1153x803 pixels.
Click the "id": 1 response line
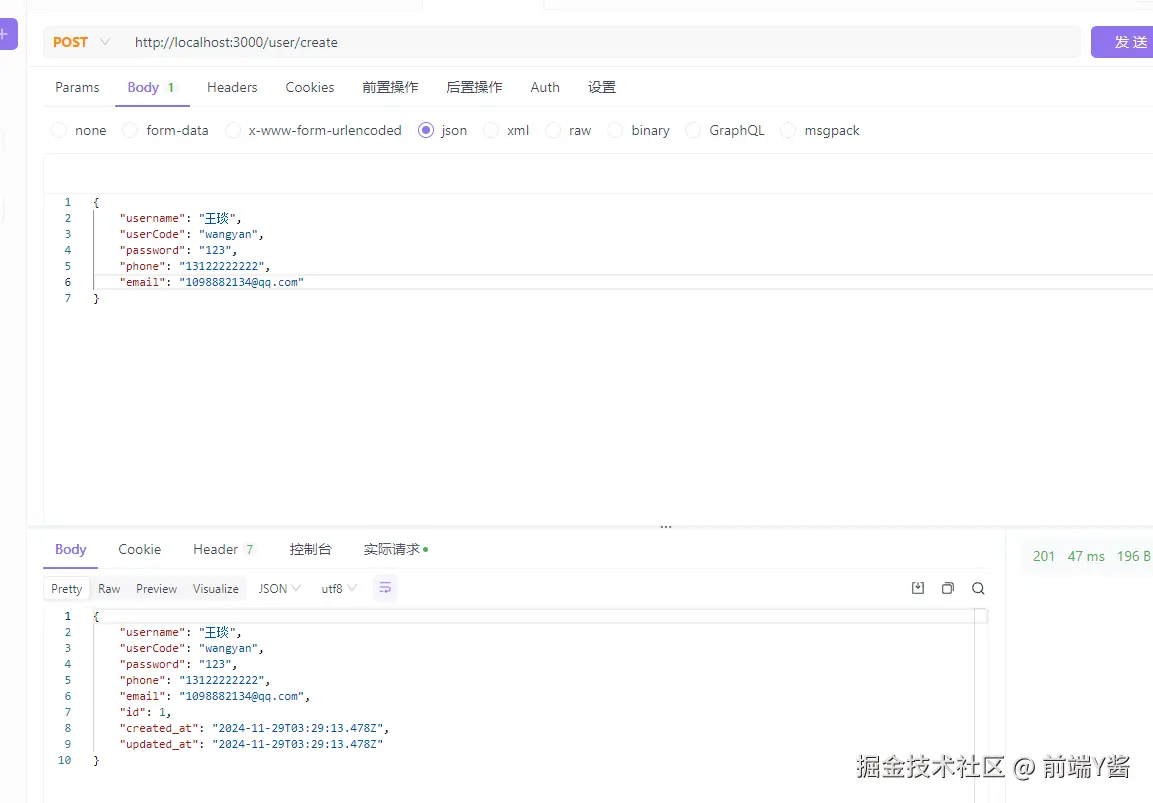coord(145,712)
